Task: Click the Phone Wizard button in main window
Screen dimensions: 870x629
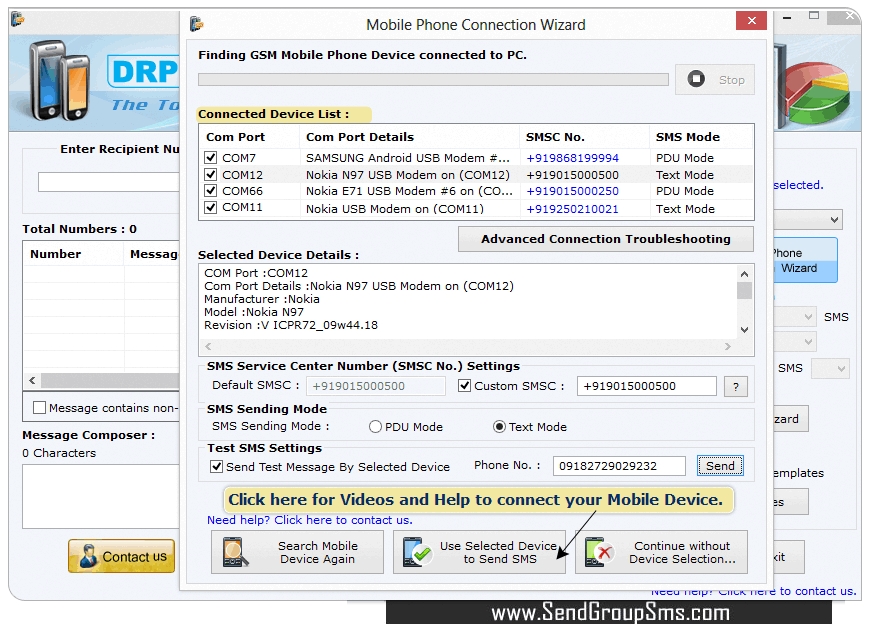Action: (805, 261)
